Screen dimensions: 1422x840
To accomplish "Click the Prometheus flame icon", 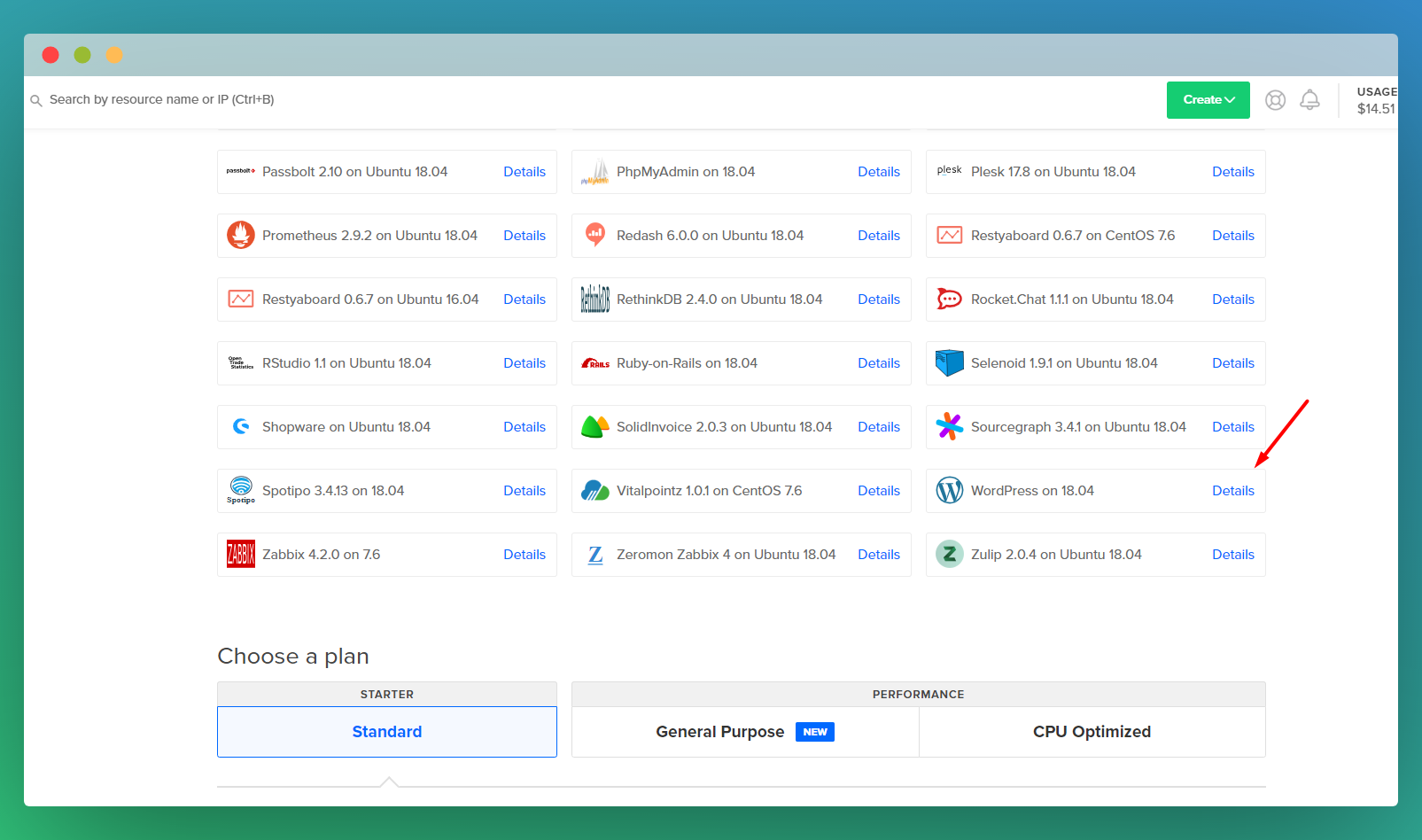I will [x=241, y=236].
